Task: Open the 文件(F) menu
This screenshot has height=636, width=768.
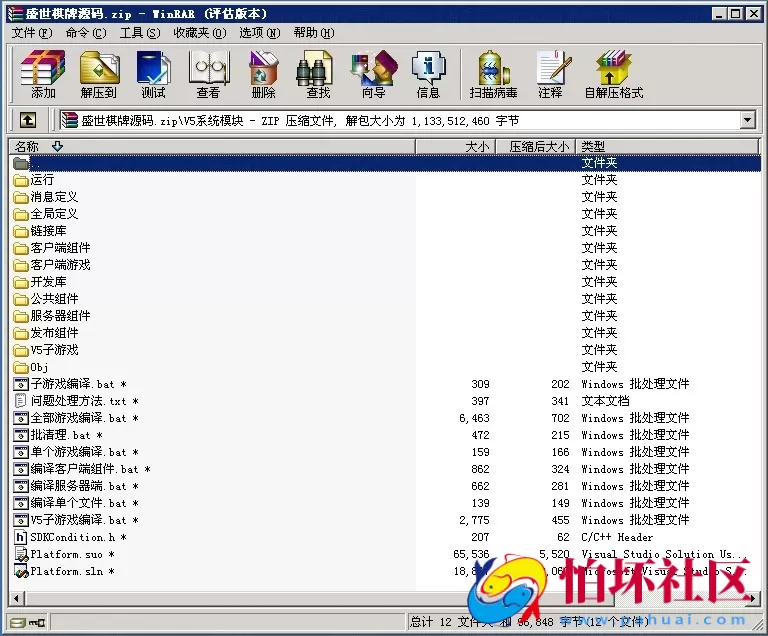Action: [x=32, y=33]
